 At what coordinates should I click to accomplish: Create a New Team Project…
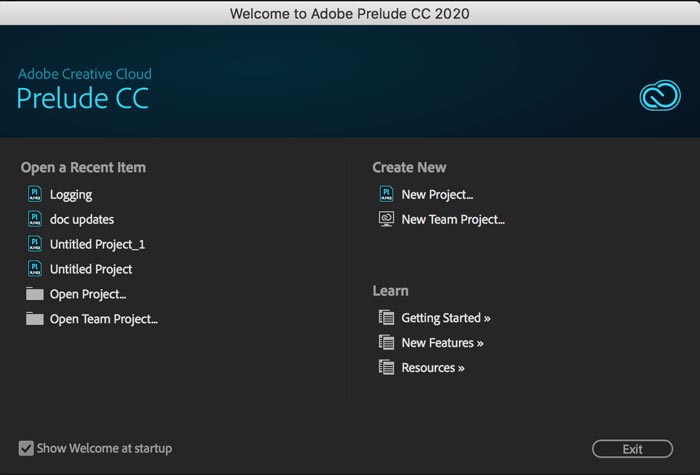tap(453, 219)
